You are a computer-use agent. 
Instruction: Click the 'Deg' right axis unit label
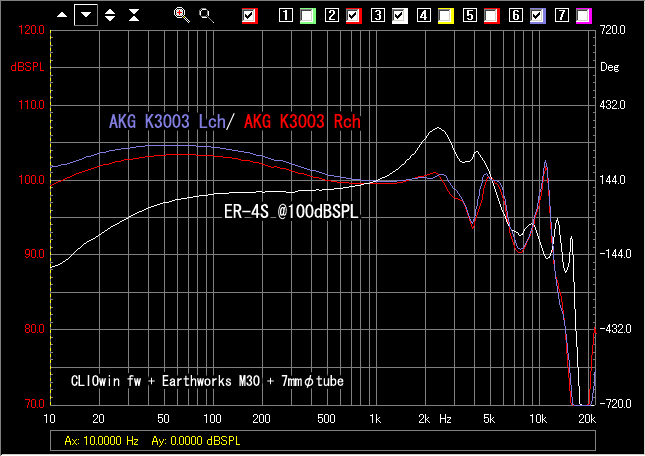coord(610,67)
